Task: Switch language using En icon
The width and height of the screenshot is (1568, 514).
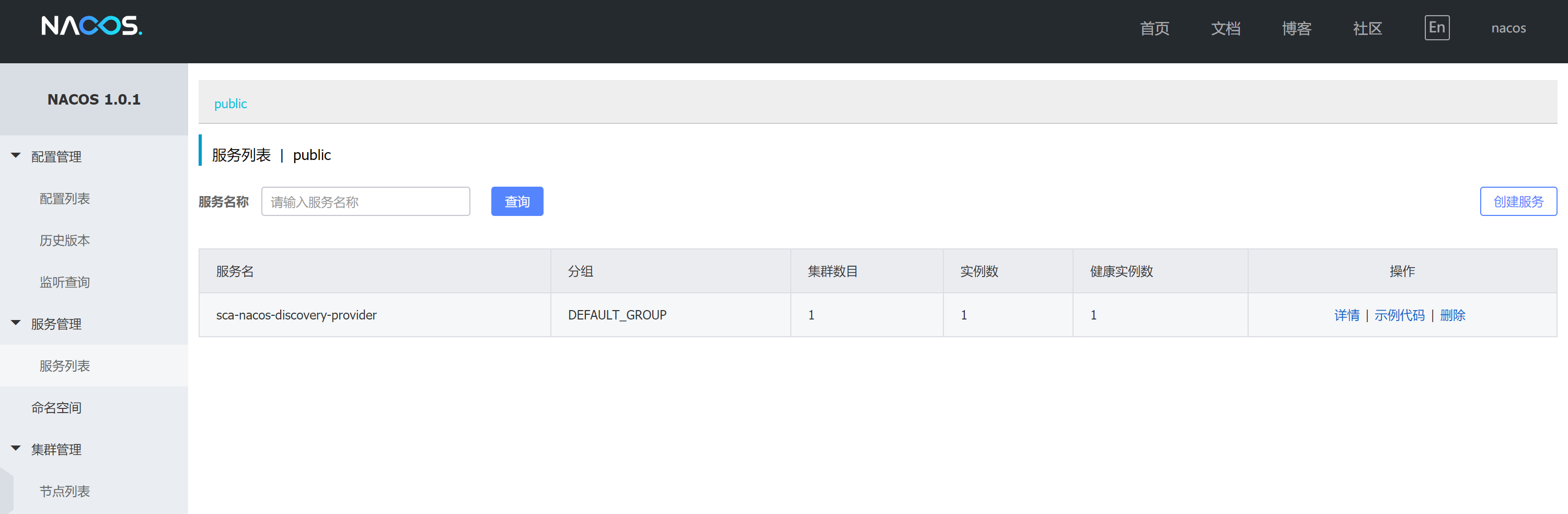Action: pyautogui.click(x=1436, y=28)
